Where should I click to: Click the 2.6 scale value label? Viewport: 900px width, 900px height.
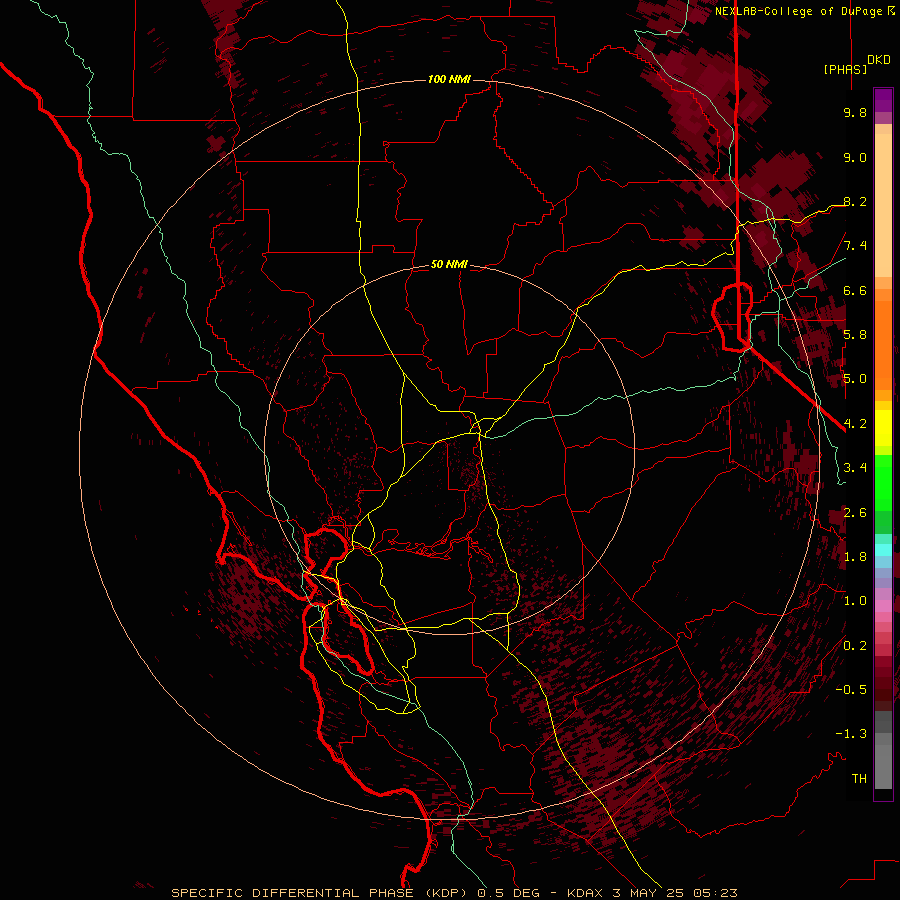coord(855,513)
